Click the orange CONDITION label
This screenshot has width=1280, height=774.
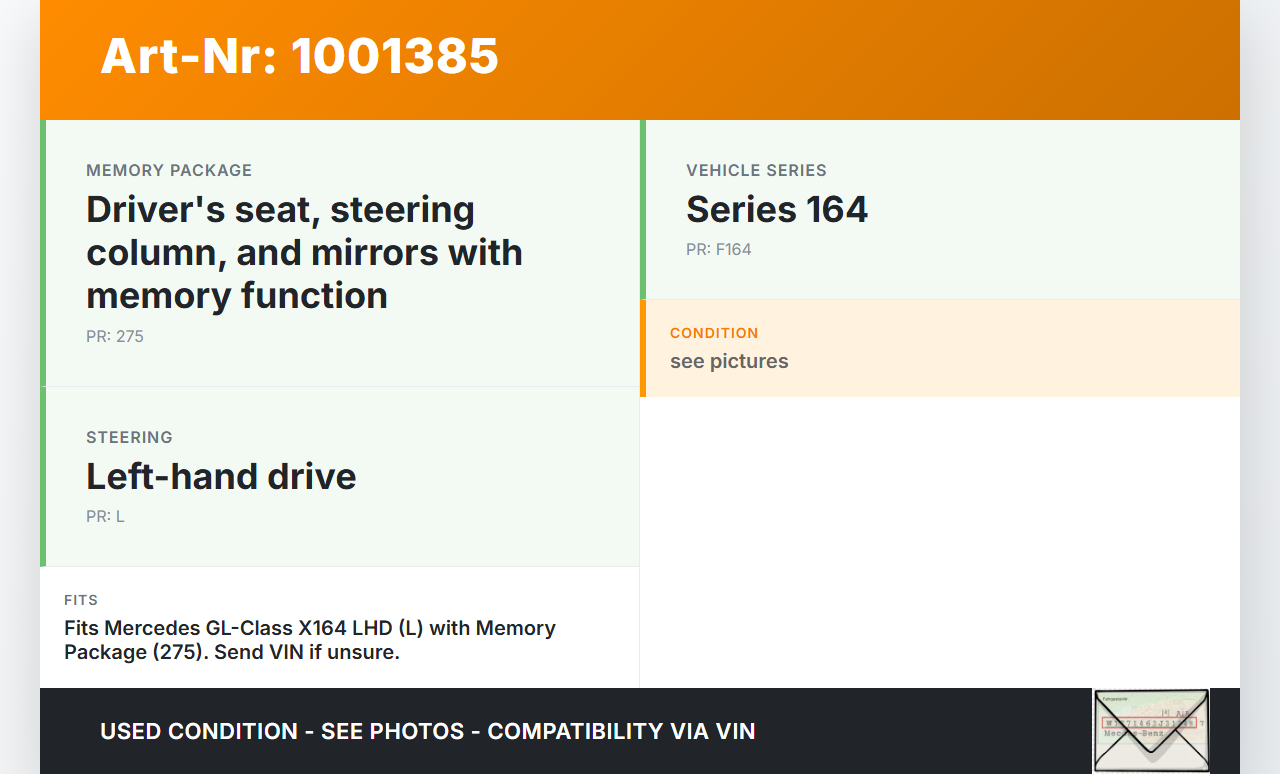tap(714, 333)
